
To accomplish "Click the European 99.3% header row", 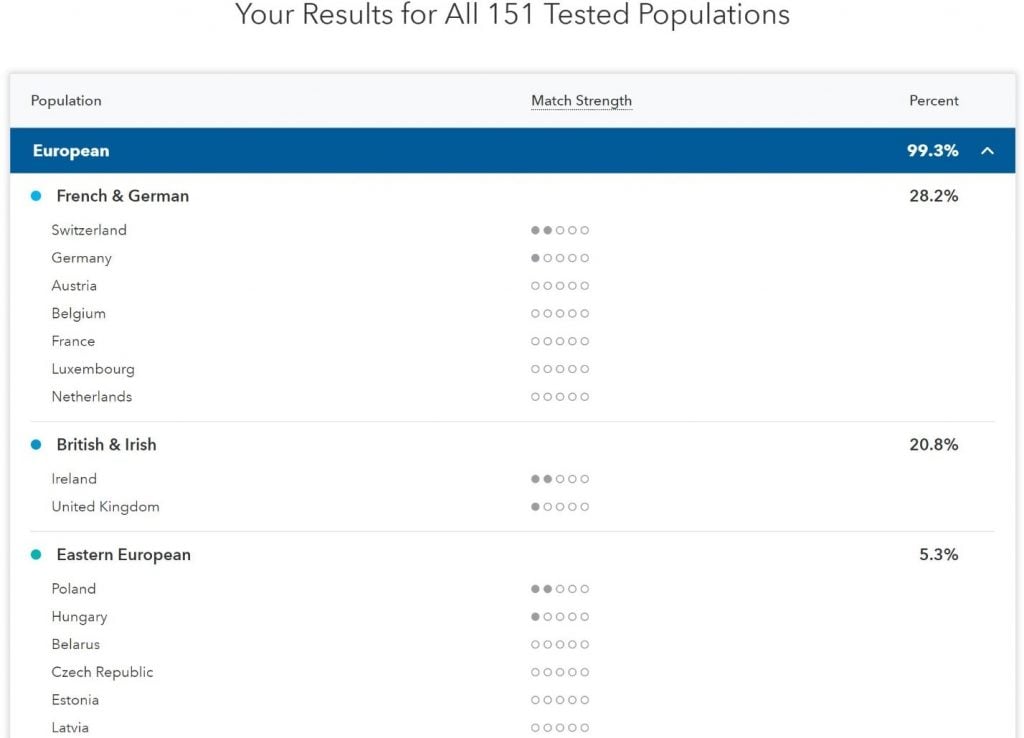I will tap(513, 151).
